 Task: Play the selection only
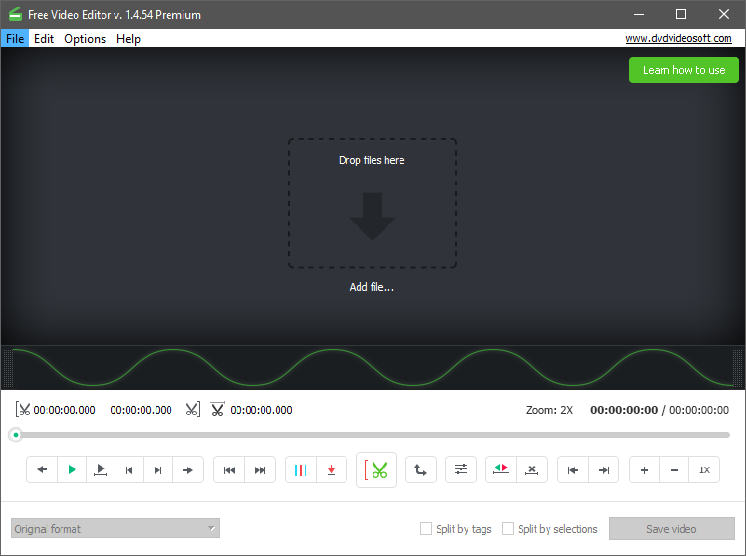(100, 470)
